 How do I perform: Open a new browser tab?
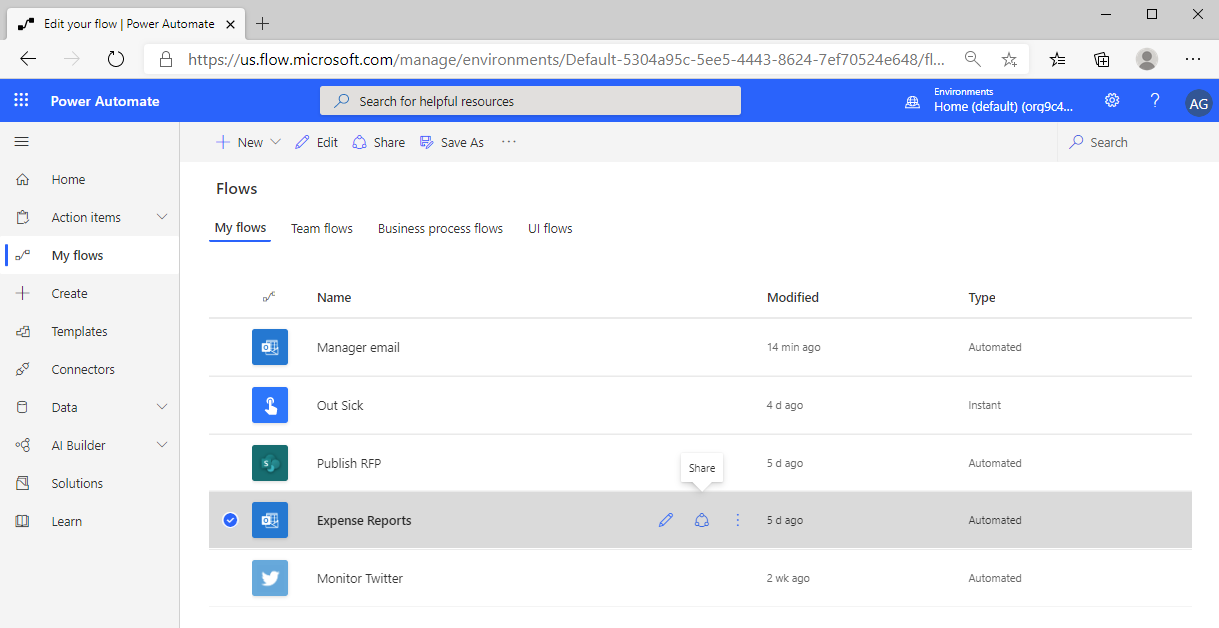263,23
